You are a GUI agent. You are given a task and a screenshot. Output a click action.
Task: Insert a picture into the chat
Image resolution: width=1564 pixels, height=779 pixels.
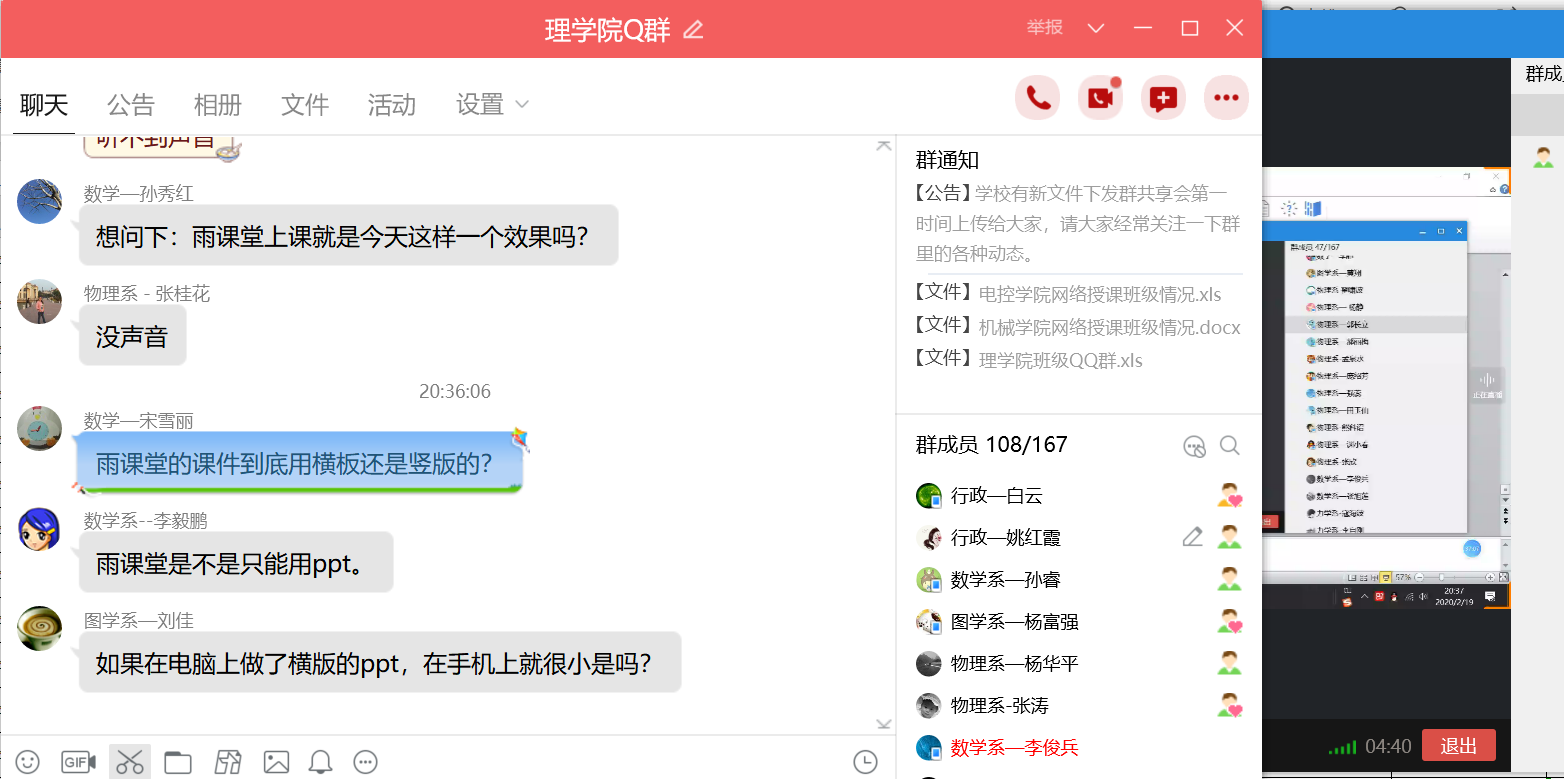click(x=276, y=762)
